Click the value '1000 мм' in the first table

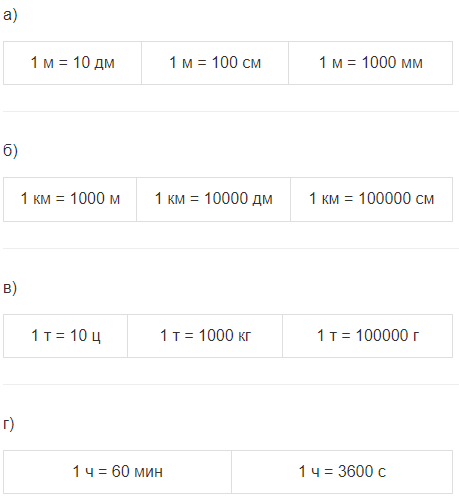coord(392,63)
